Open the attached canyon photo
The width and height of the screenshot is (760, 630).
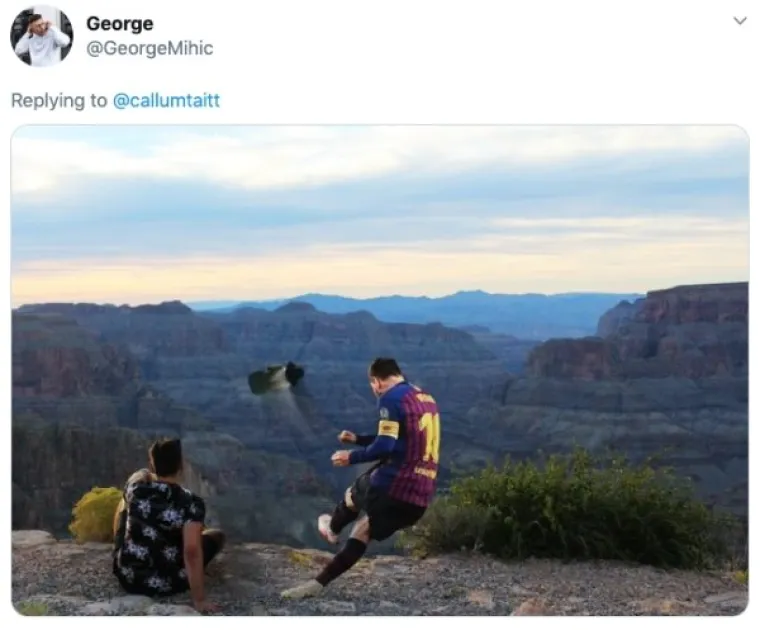(380, 370)
